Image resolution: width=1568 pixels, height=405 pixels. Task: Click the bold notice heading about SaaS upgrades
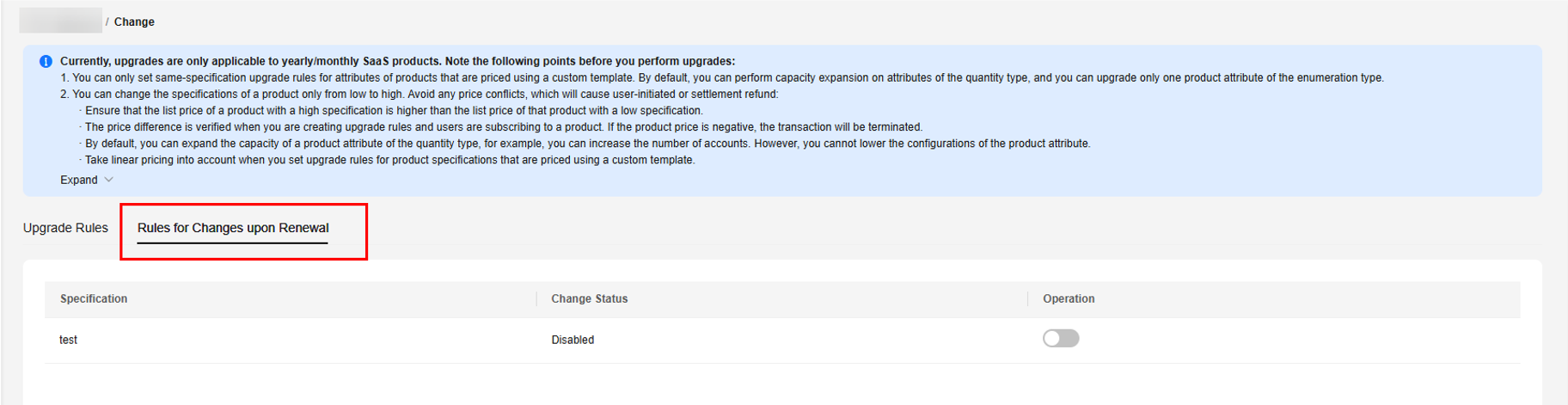397,61
